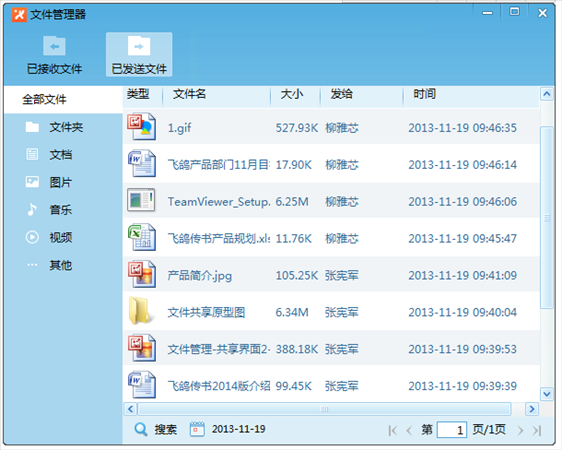The width and height of the screenshot is (562, 450).
Task: Sort by the 大小 column header
Action: [x=292, y=94]
